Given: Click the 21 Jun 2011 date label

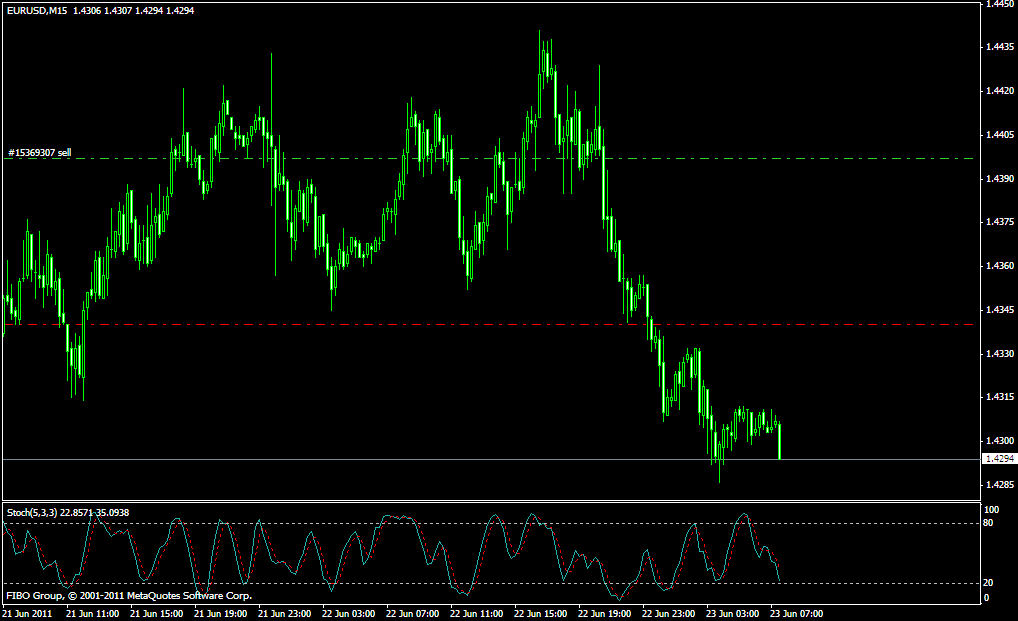Looking at the screenshot, I should pyautogui.click(x=27, y=614).
